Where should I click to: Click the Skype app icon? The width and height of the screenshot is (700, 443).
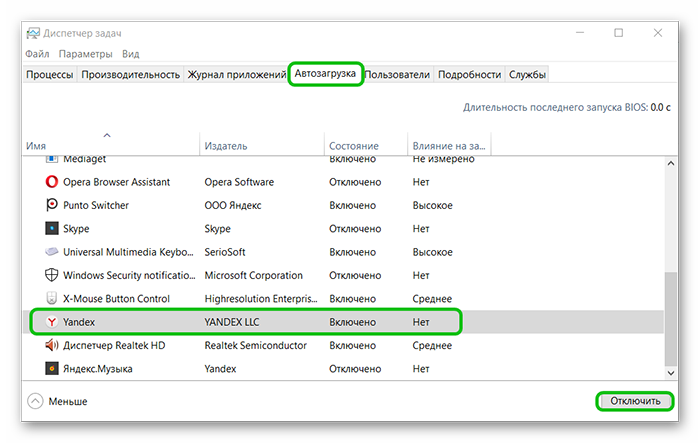52,228
